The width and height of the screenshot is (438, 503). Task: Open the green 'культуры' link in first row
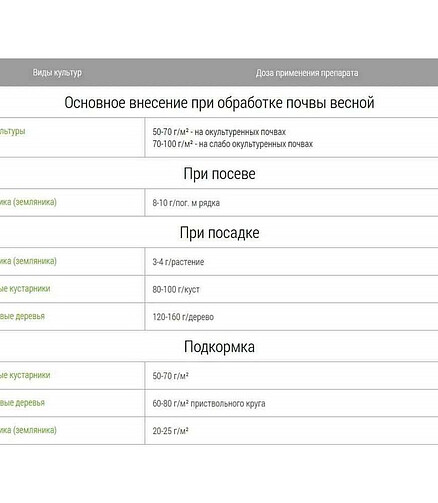[x=12, y=131]
